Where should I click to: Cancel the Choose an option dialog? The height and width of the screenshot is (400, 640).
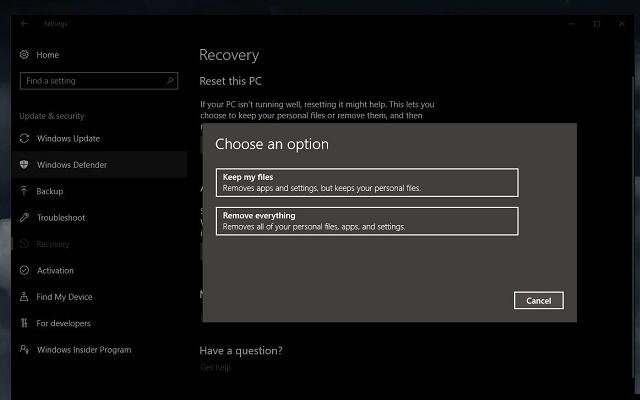[539, 300]
